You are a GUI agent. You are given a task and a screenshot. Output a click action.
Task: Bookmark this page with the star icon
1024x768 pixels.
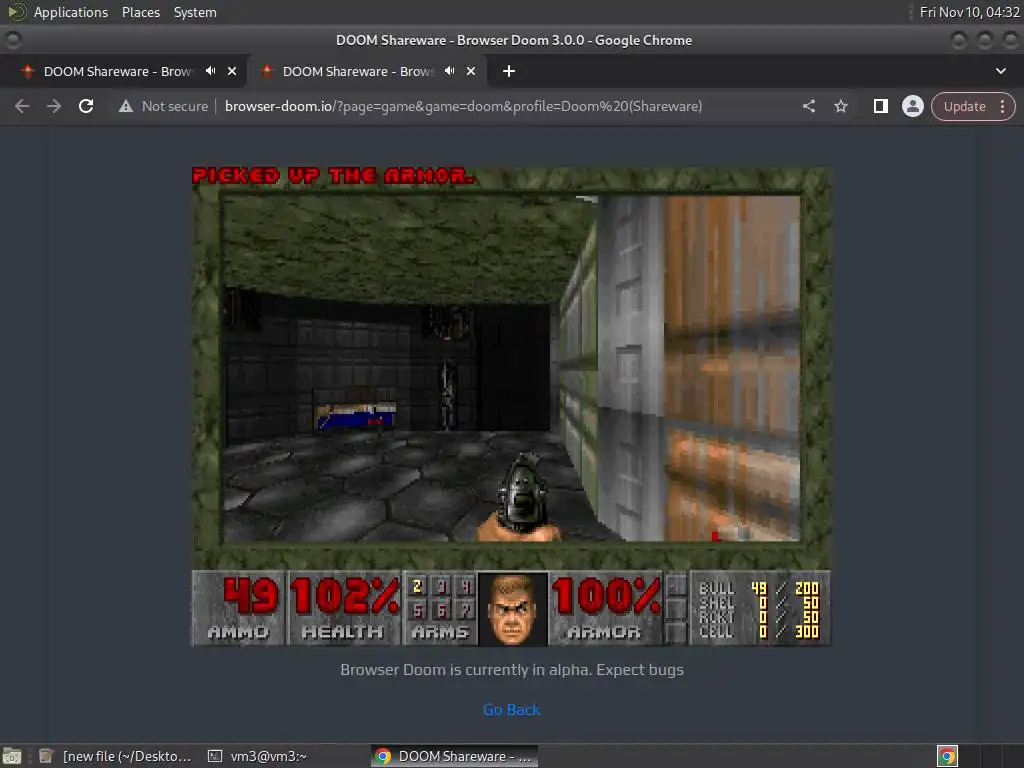(840, 106)
